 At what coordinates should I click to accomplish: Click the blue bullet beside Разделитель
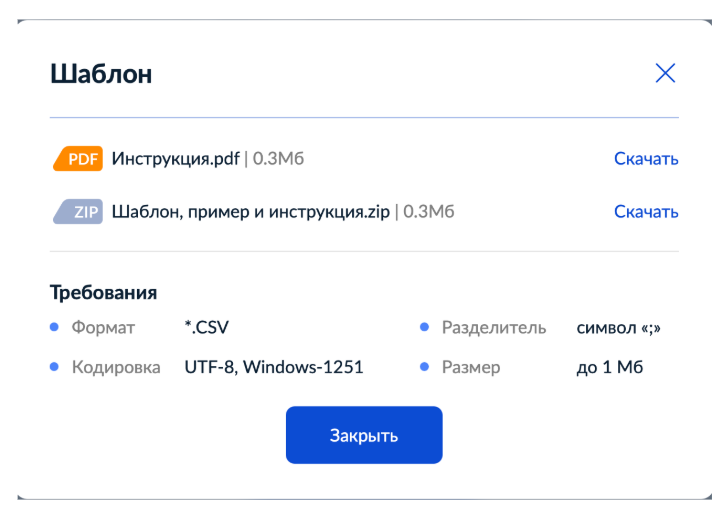click(x=424, y=327)
